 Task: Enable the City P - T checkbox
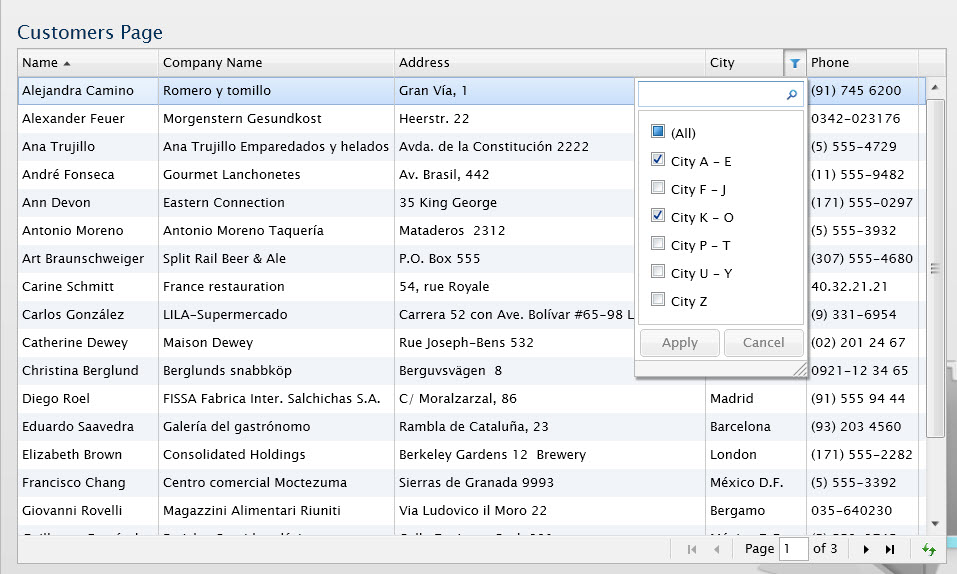[x=658, y=244]
